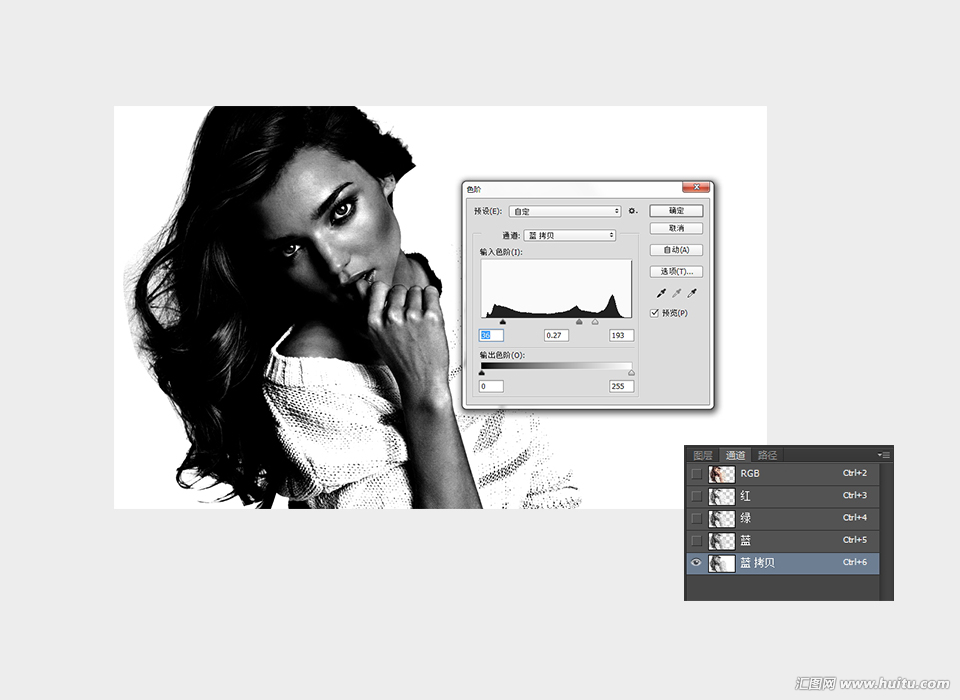Focus the output shadow field showing 0
Viewport: 960px width, 700px height.
(x=491, y=386)
